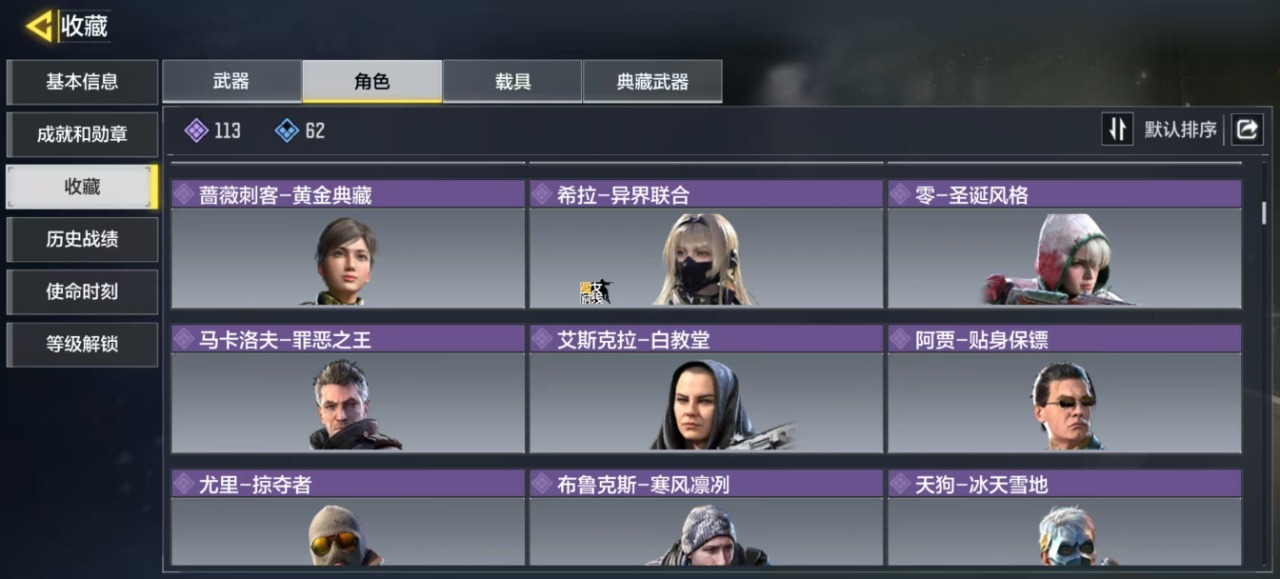Screen dimensions: 1280x579
Task: Select the 阿贾-贴身保镖 character portrait
Action: tap(1066, 405)
